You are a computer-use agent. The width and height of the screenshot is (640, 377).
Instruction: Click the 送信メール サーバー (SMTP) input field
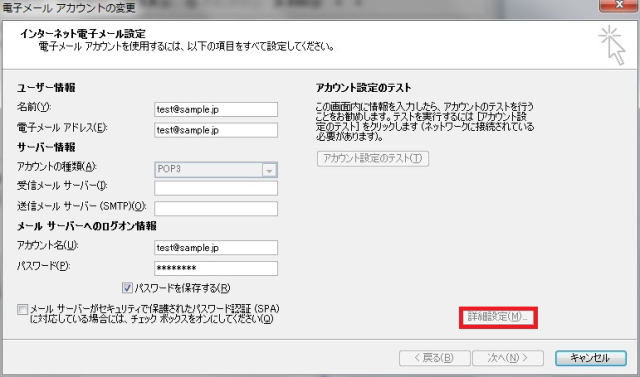point(216,208)
